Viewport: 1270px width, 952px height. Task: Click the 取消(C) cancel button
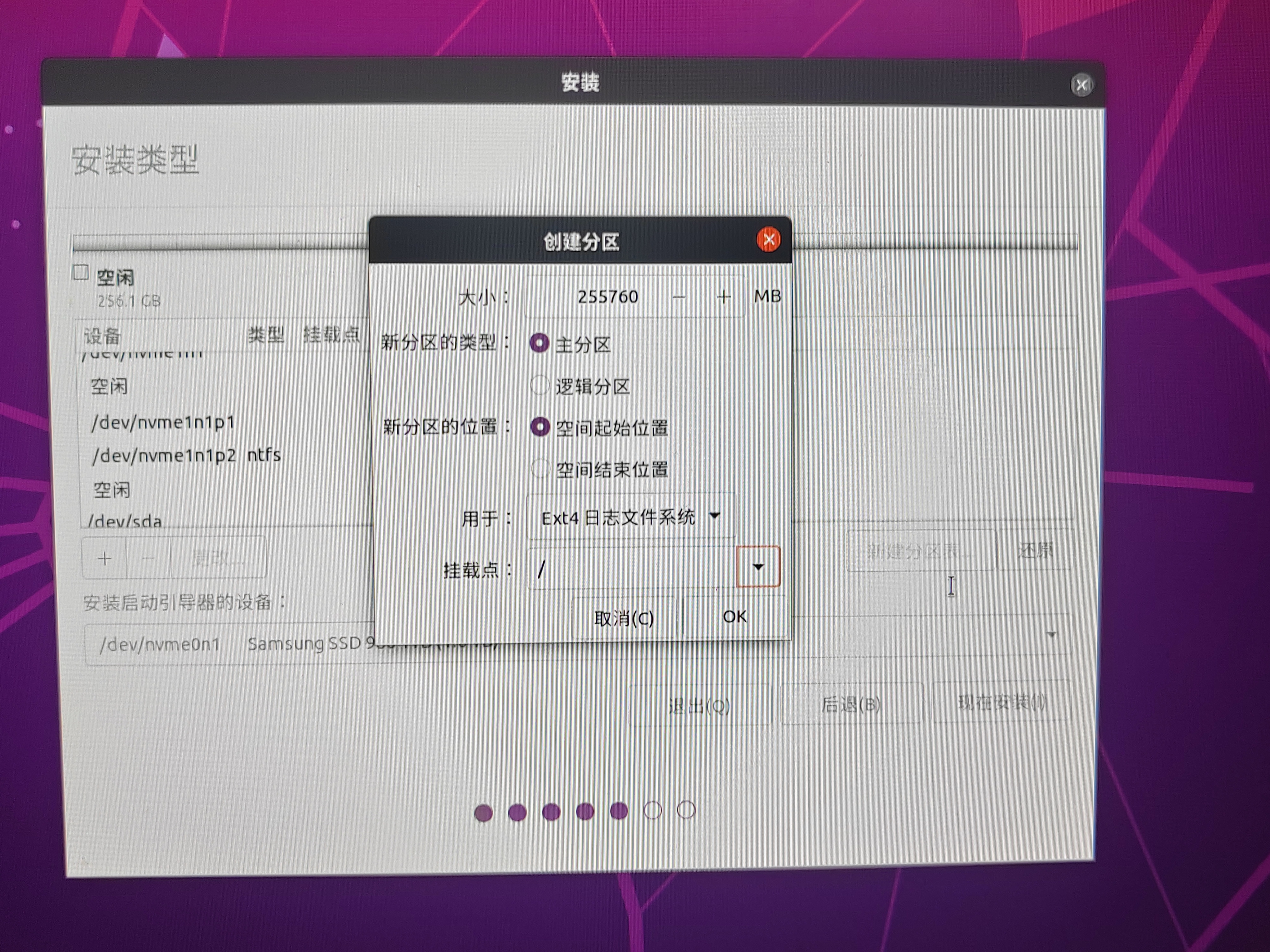[x=624, y=618]
